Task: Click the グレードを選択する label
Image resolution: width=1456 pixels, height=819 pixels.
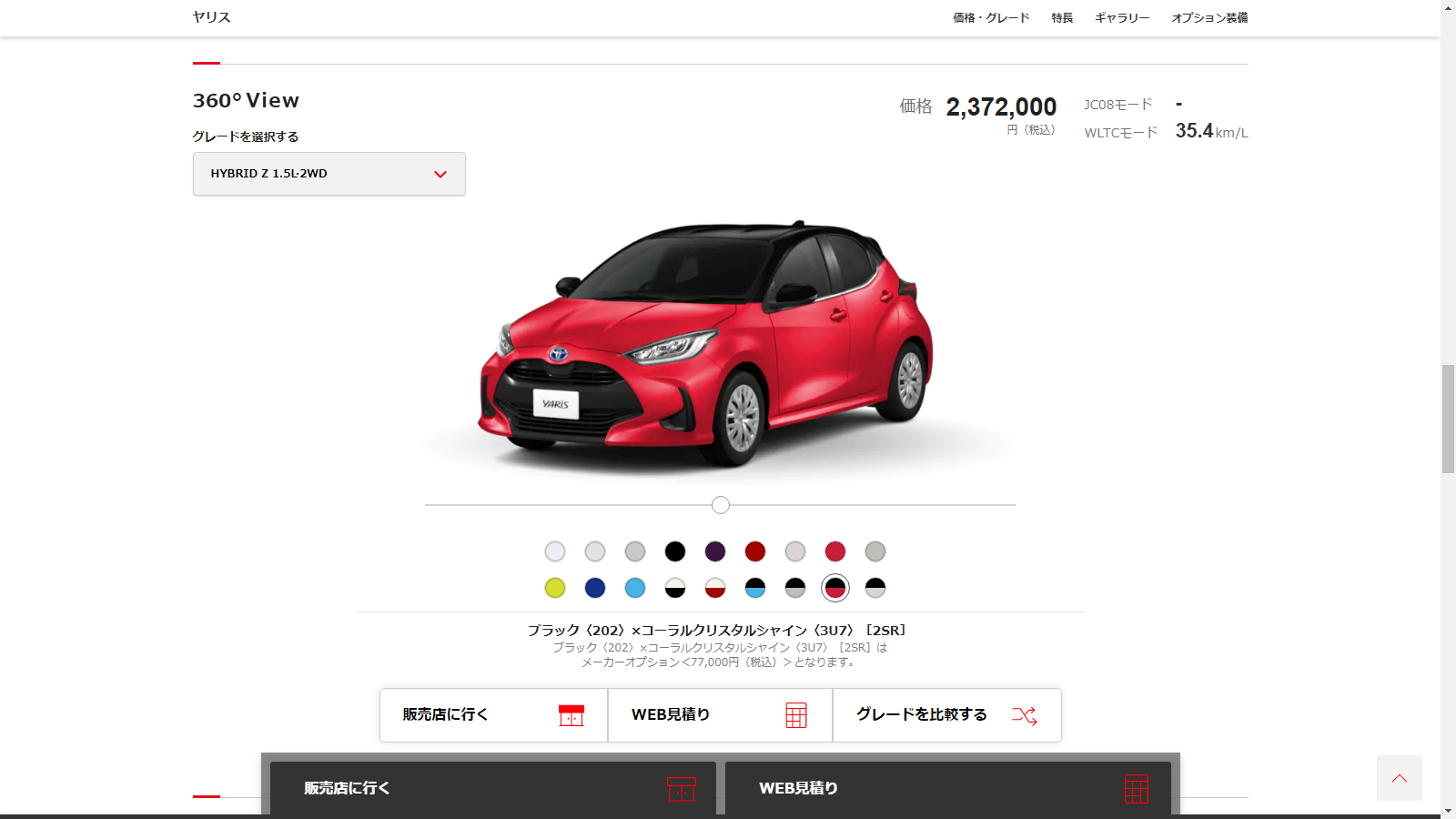Action: coord(246,136)
